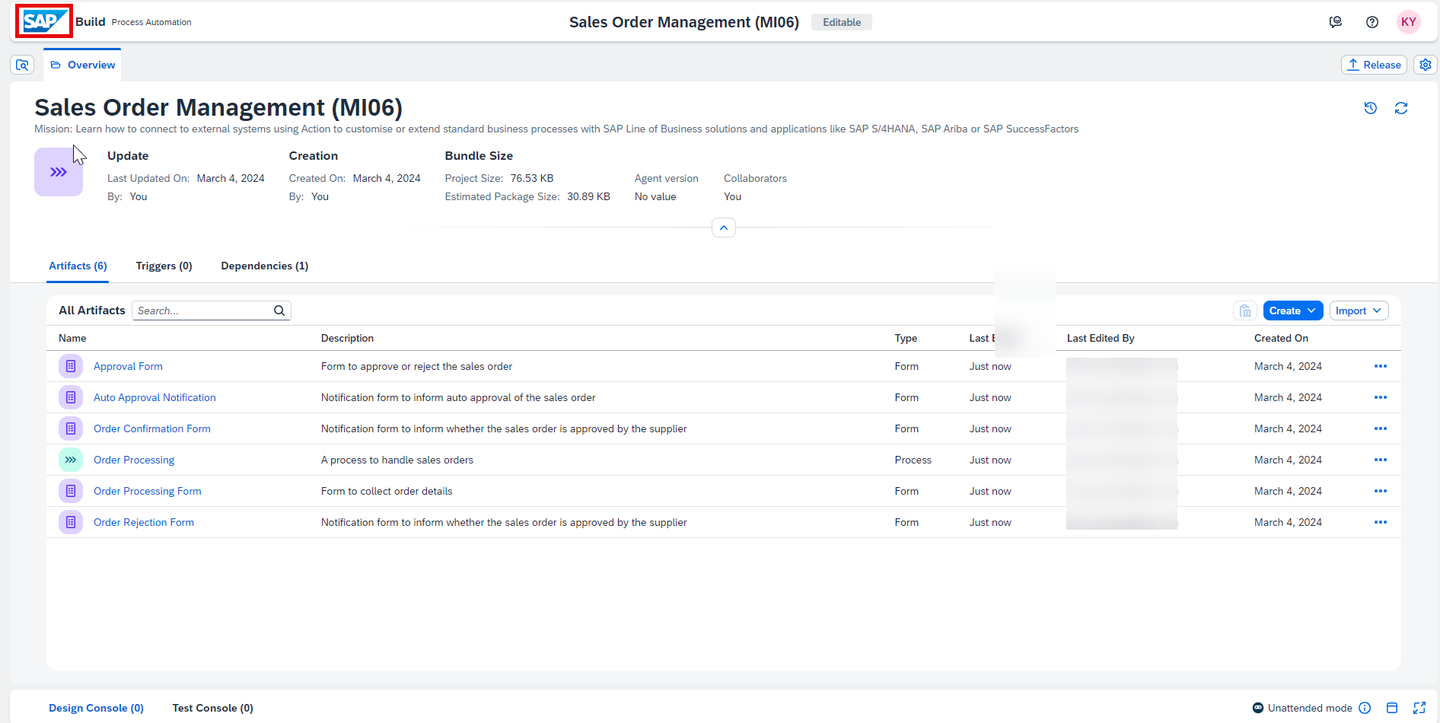Screen dimensions: 1440x723
Task: Select the Artifacts (6) tab
Action: [x=78, y=266]
